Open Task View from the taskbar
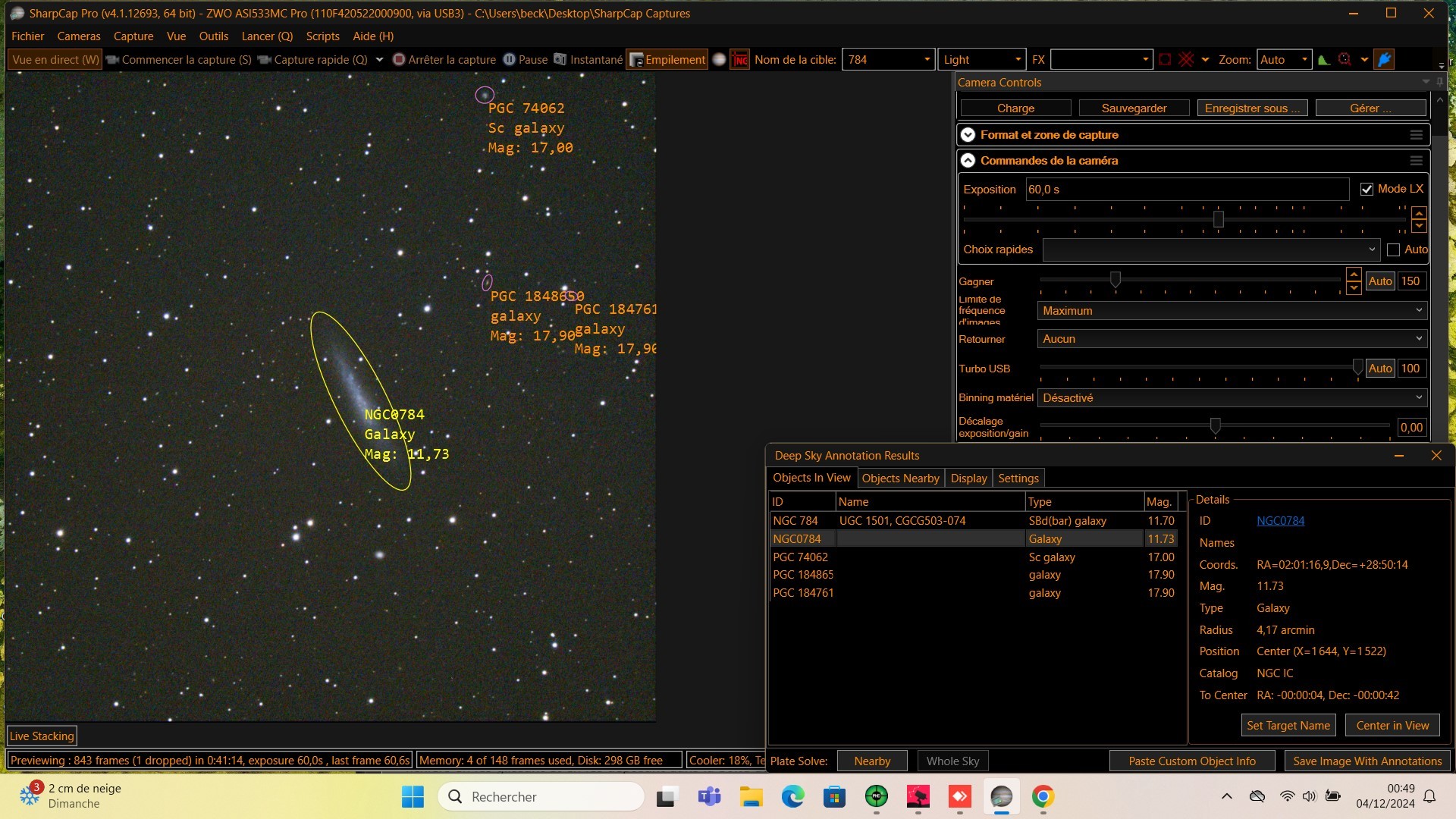Screen dimensions: 1456x819 click(x=666, y=797)
